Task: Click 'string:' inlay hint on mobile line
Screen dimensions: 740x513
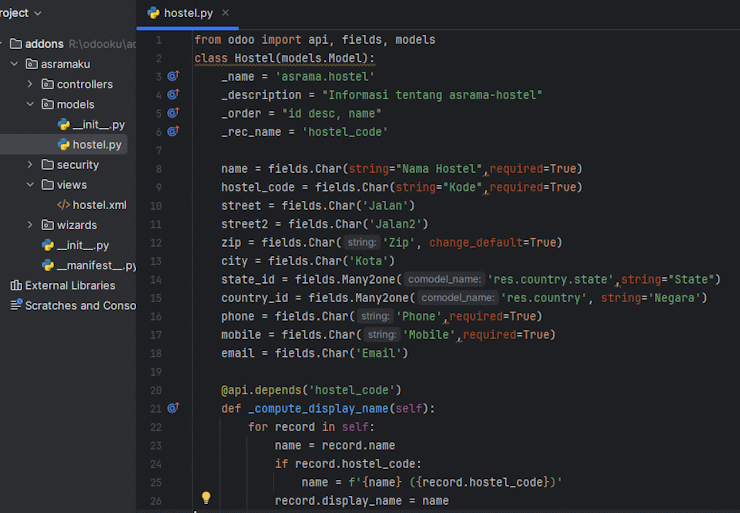Action: pyautogui.click(x=382, y=335)
